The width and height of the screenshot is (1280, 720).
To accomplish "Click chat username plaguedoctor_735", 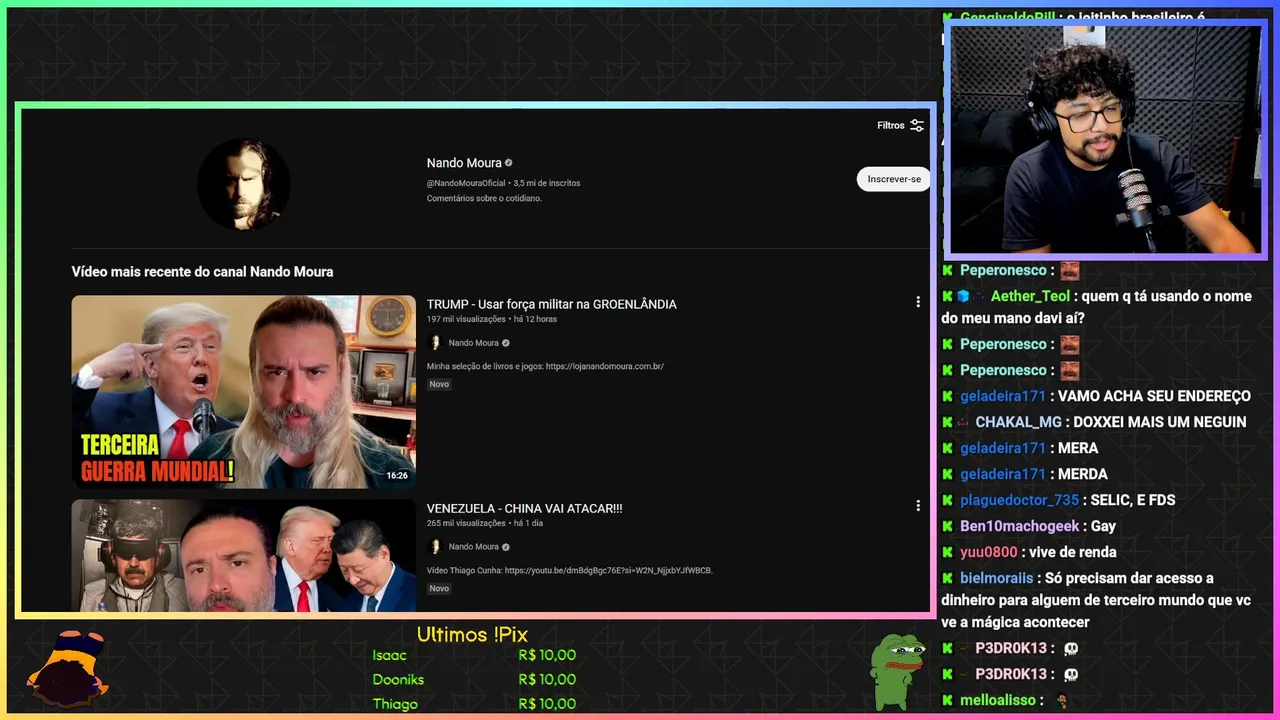I will click(x=1019, y=500).
